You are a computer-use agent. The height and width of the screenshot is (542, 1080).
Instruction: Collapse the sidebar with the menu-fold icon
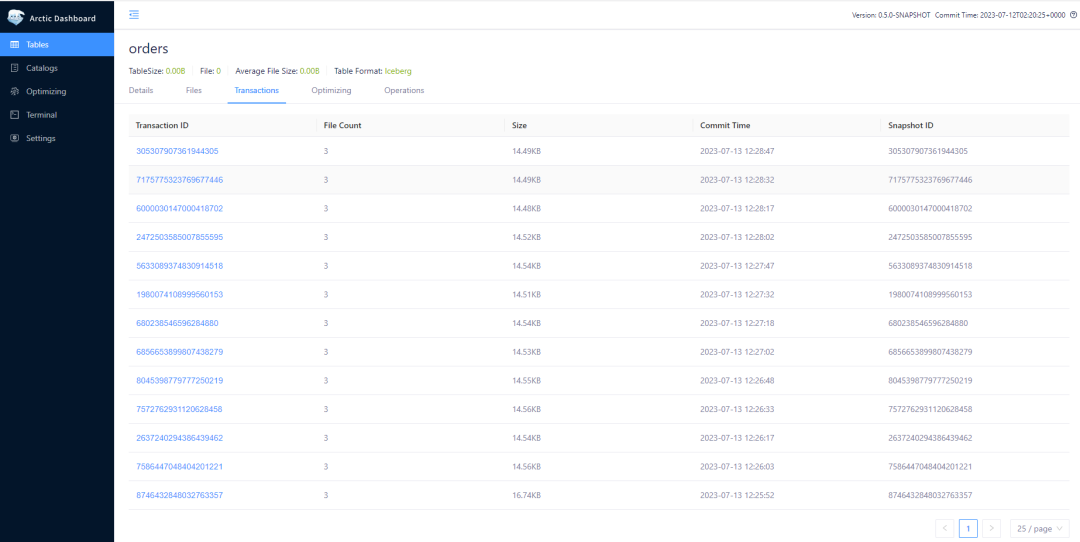coord(134,14)
